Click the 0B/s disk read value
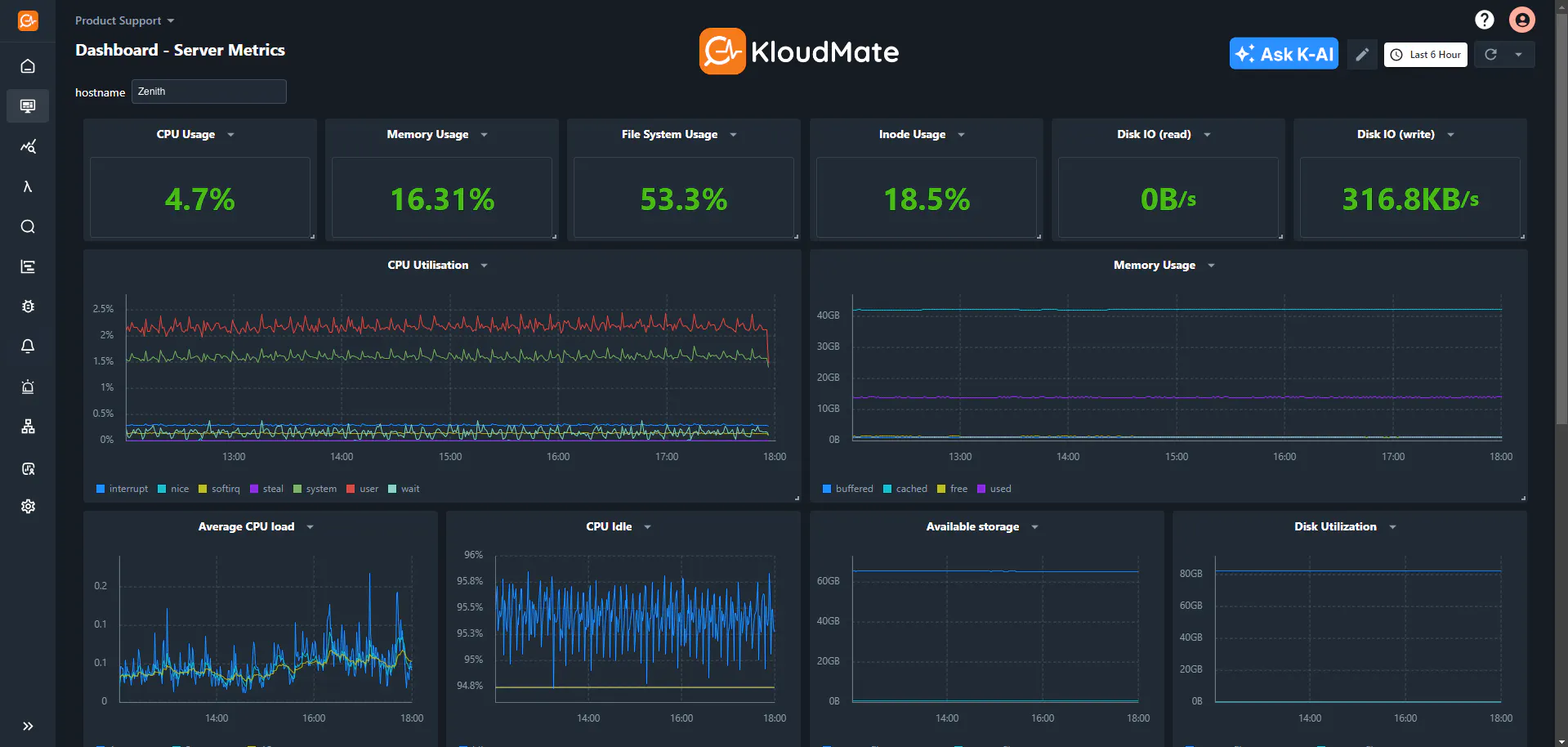 tap(1168, 199)
